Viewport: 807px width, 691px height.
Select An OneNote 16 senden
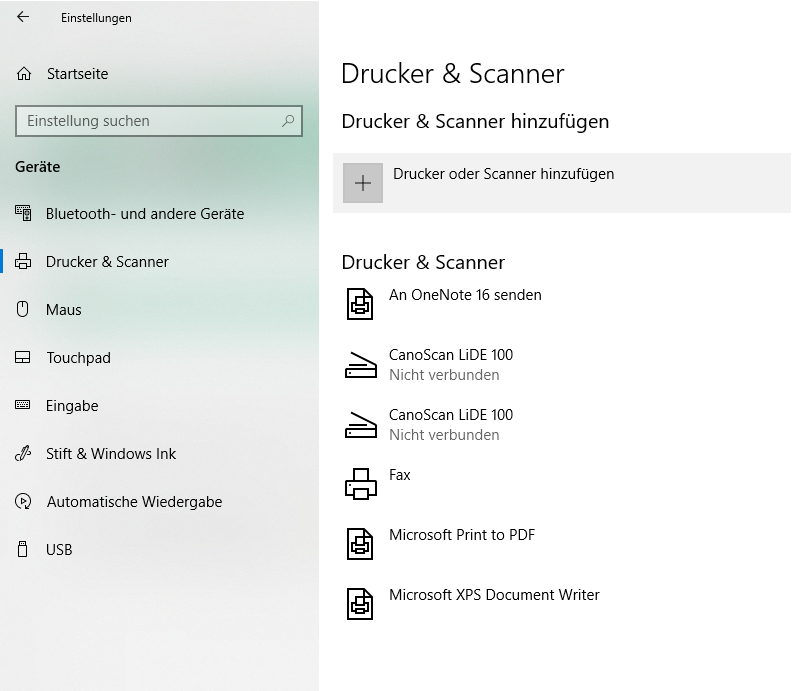pos(465,295)
